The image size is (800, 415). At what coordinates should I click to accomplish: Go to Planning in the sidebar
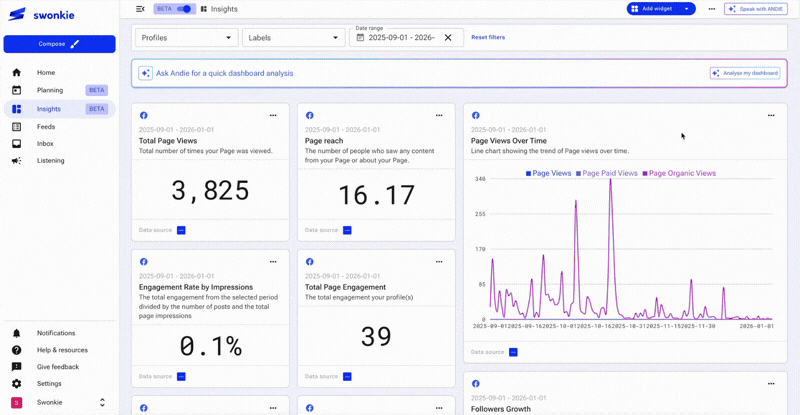(50, 90)
